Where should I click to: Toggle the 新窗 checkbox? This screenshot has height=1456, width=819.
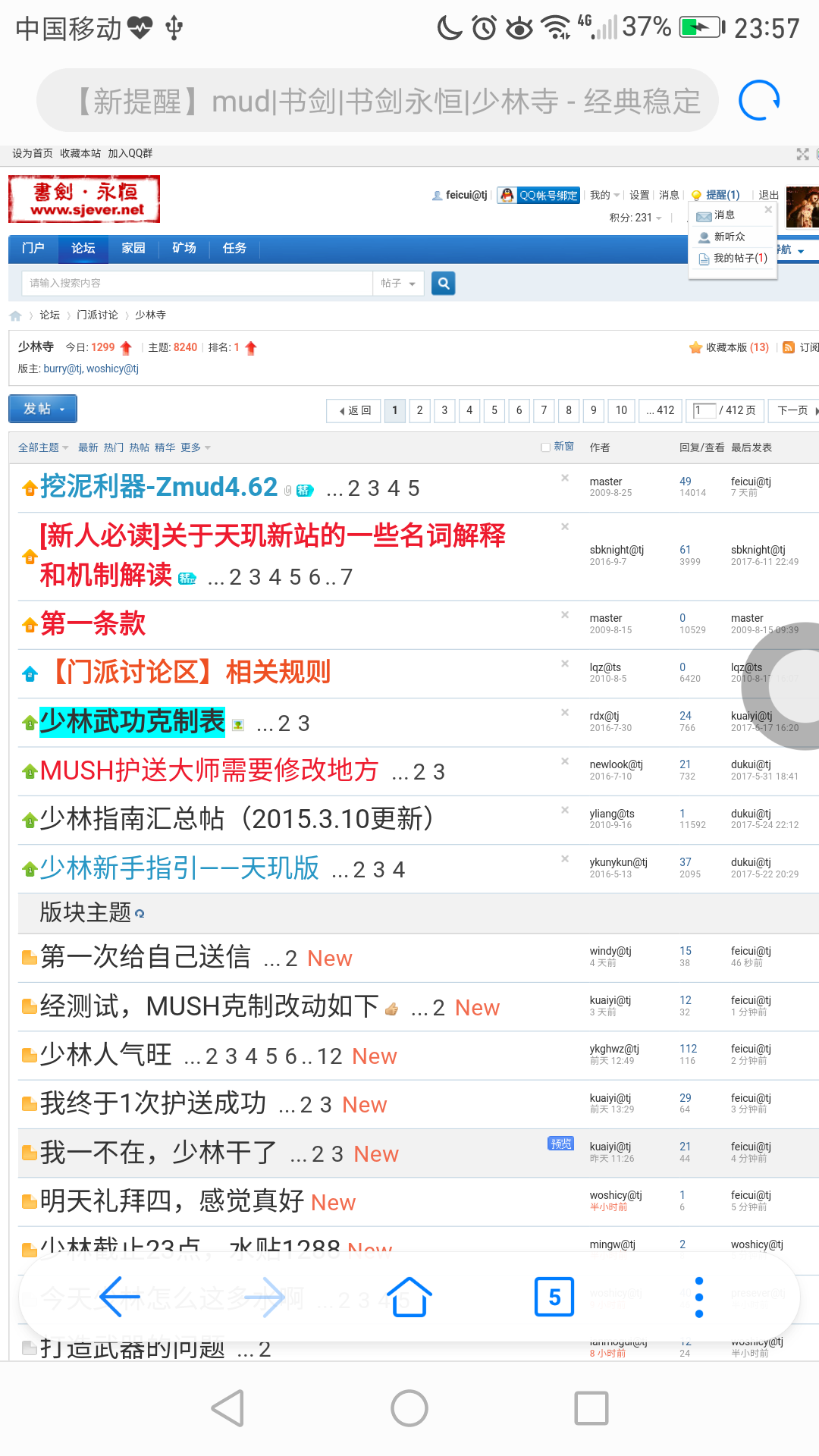(x=545, y=447)
